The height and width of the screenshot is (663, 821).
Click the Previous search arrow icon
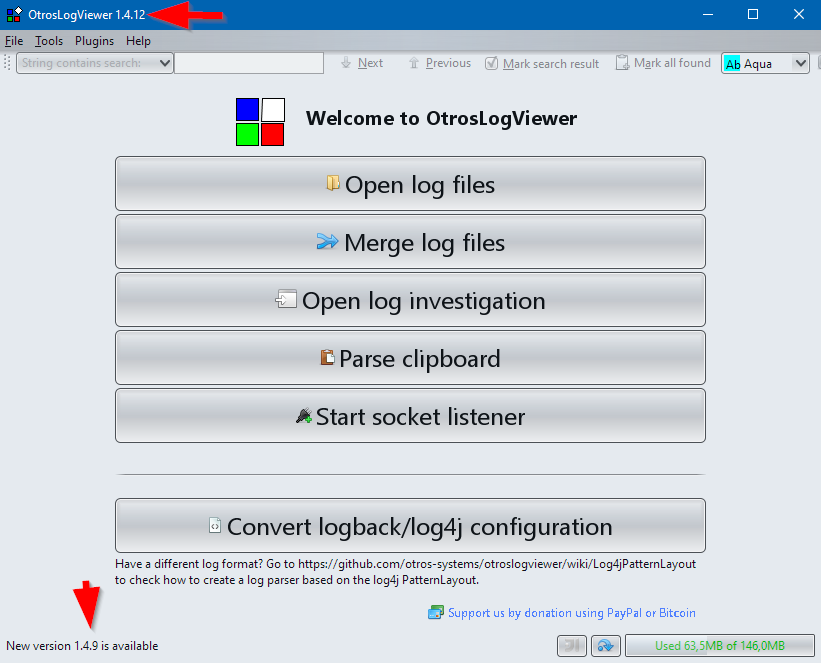pyautogui.click(x=416, y=63)
